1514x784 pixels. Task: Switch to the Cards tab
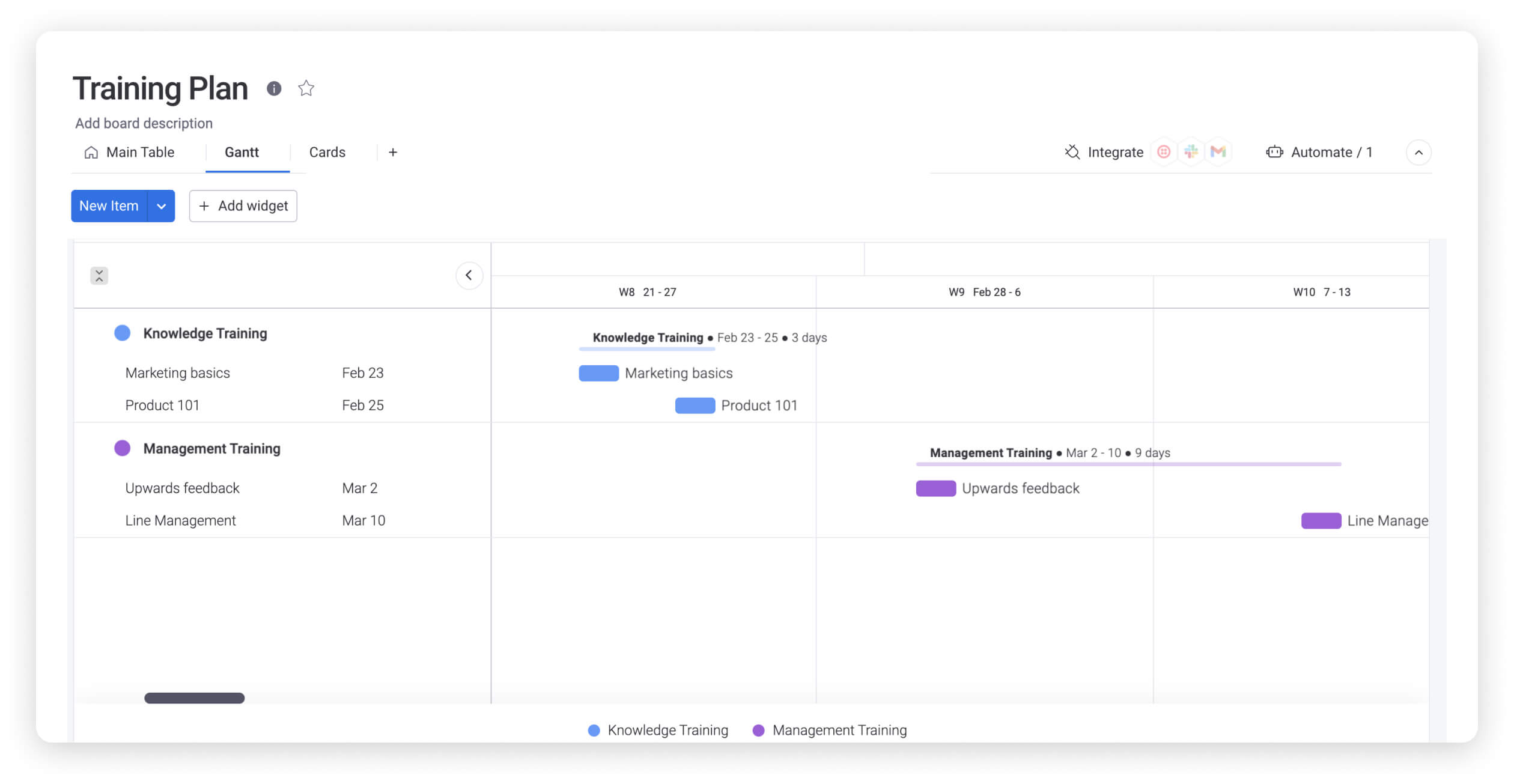click(x=326, y=152)
